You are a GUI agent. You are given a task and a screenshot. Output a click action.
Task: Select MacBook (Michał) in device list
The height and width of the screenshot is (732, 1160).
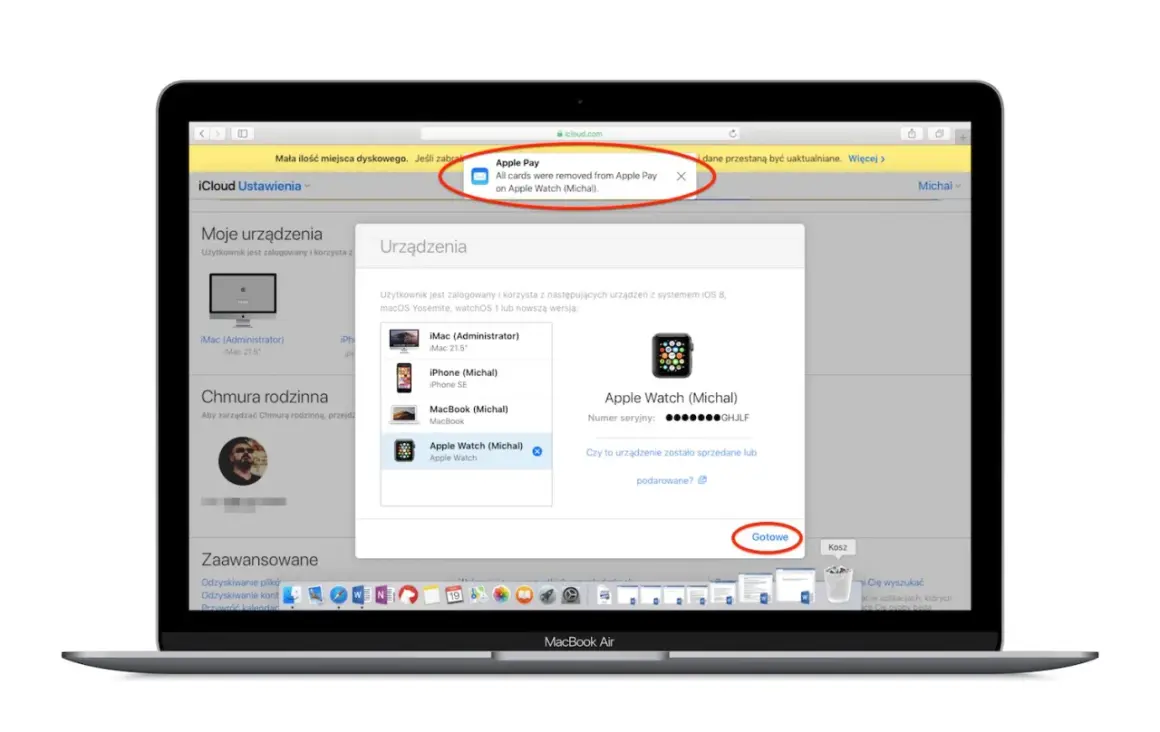[466, 414]
